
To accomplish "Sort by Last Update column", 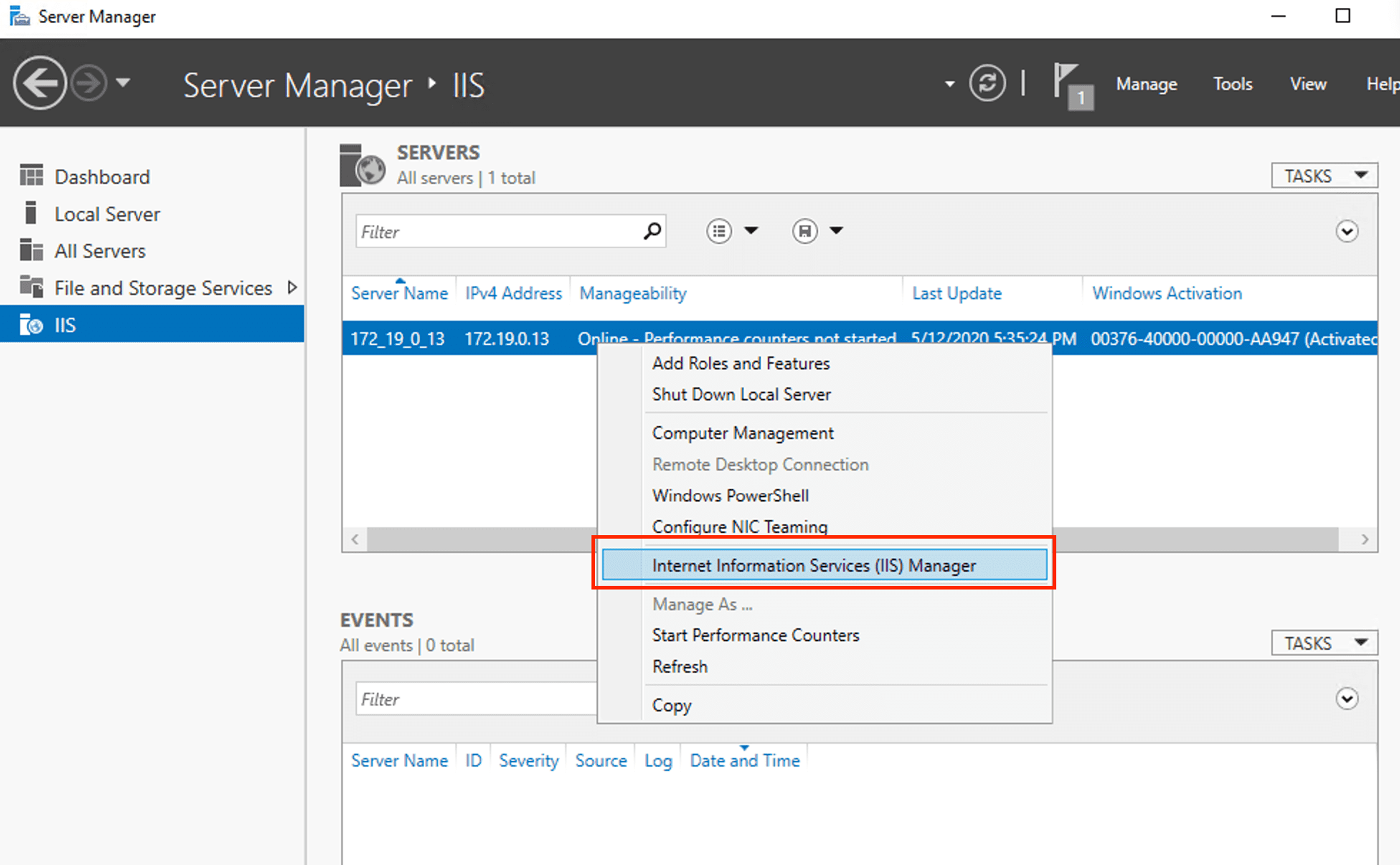I will [x=957, y=293].
